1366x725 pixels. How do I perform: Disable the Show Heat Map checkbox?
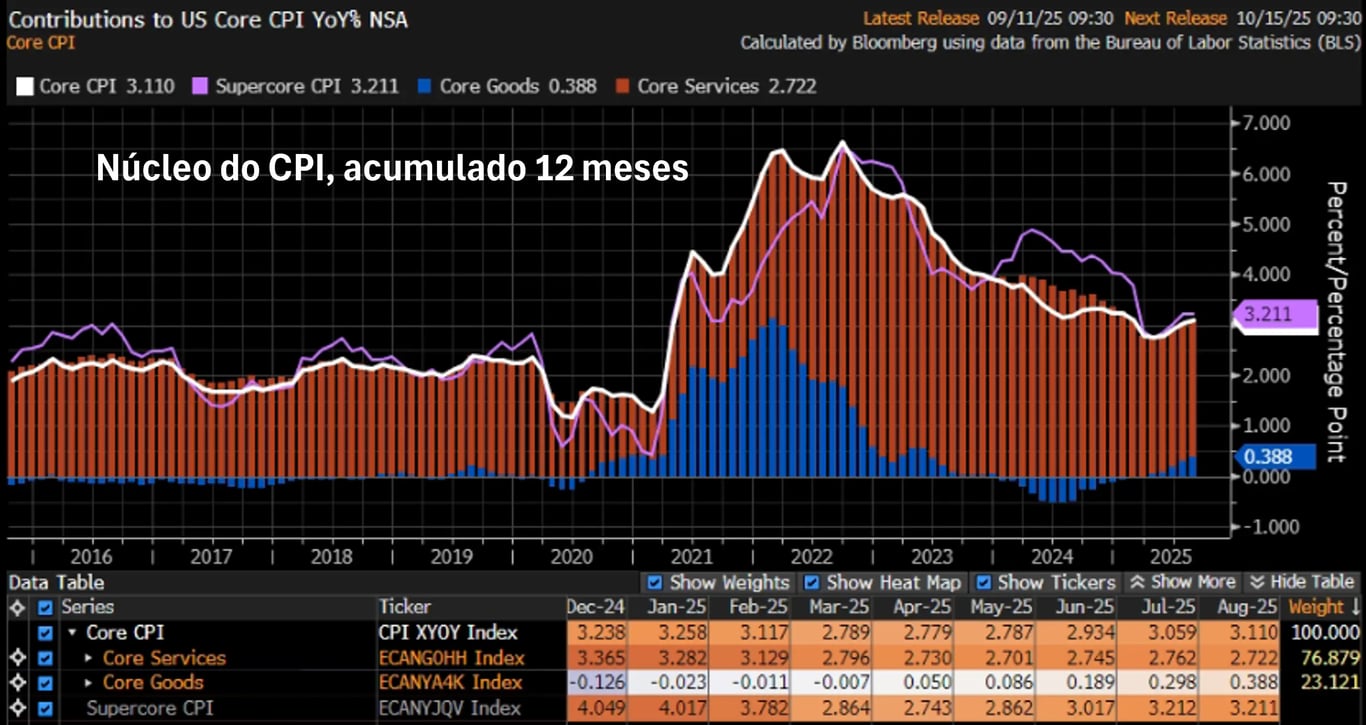click(812, 582)
